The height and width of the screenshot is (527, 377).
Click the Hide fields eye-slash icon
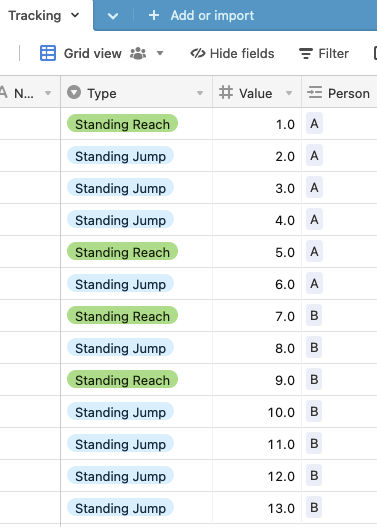(198, 53)
